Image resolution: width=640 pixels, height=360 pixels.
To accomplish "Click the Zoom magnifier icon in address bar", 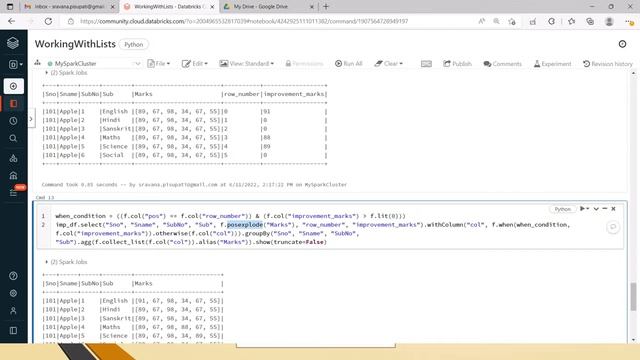I will click(496, 21).
